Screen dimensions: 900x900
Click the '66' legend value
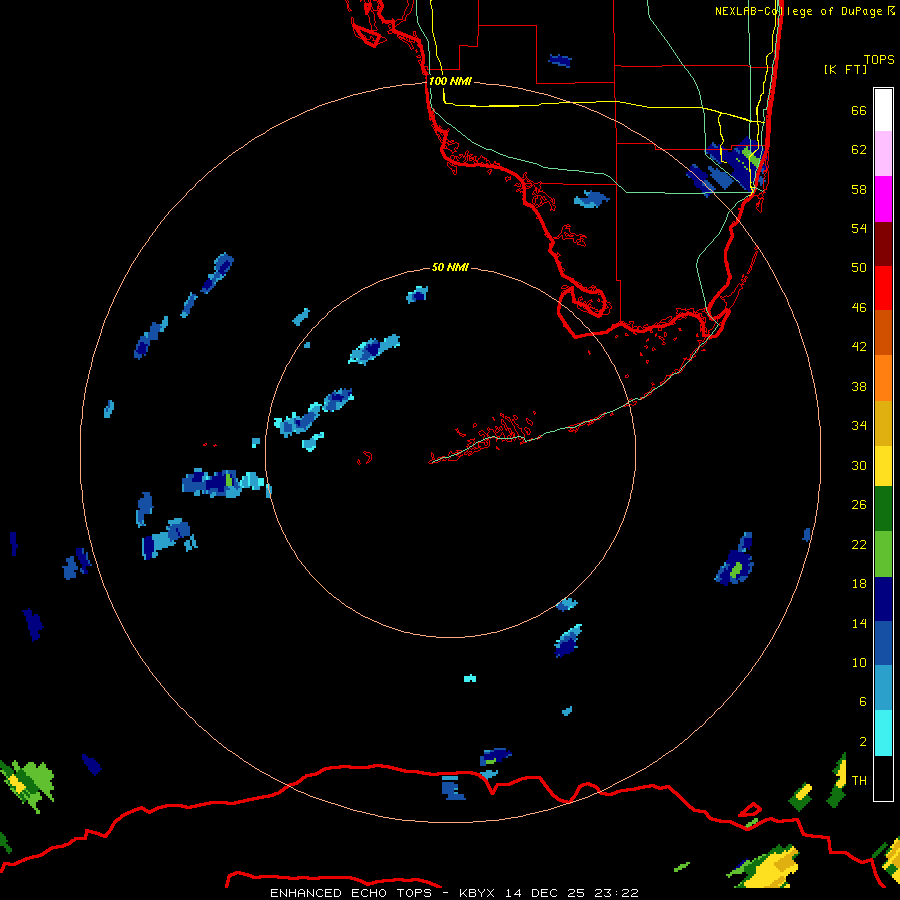pos(859,111)
